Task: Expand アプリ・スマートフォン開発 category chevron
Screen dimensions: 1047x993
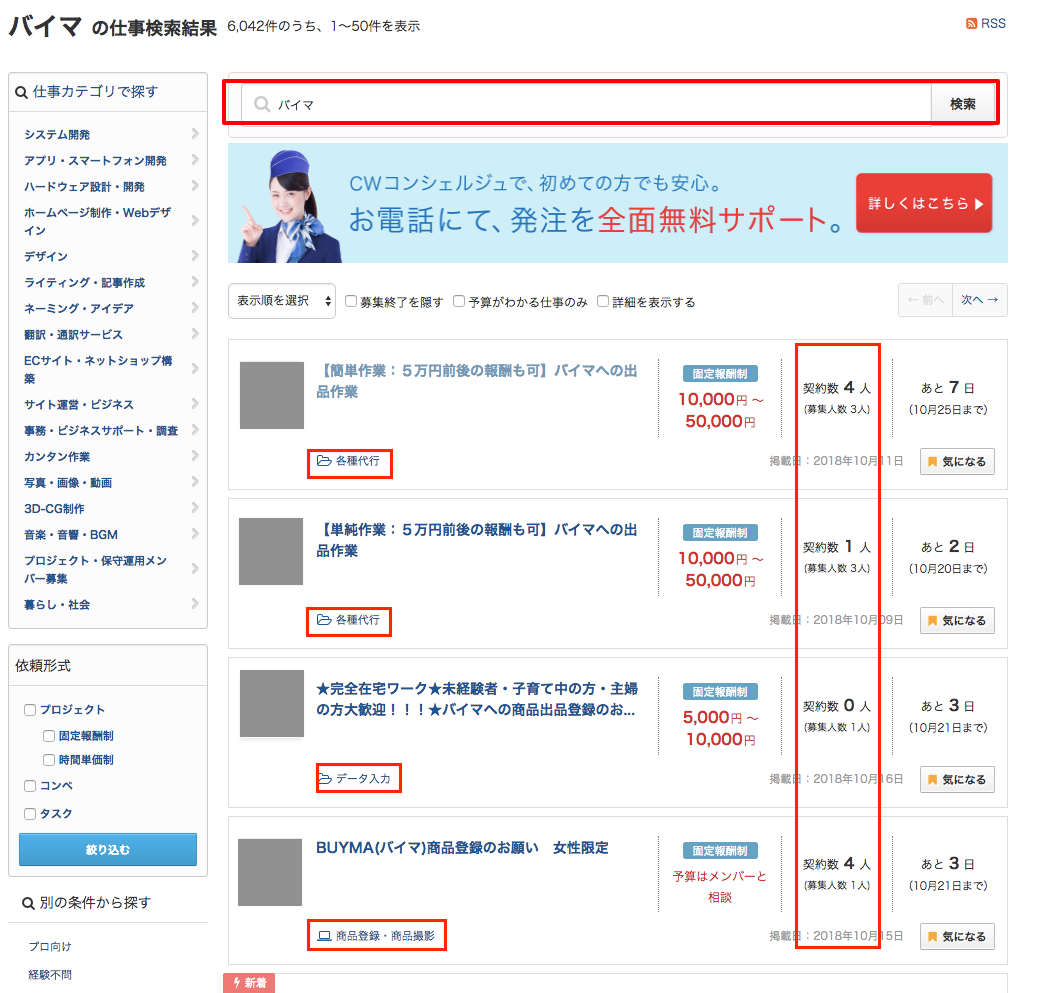Action: pos(195,160)
